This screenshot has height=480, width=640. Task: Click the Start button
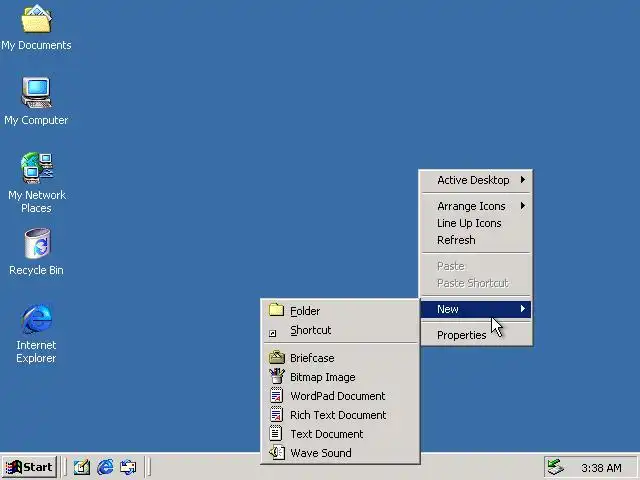pos(29,467)
